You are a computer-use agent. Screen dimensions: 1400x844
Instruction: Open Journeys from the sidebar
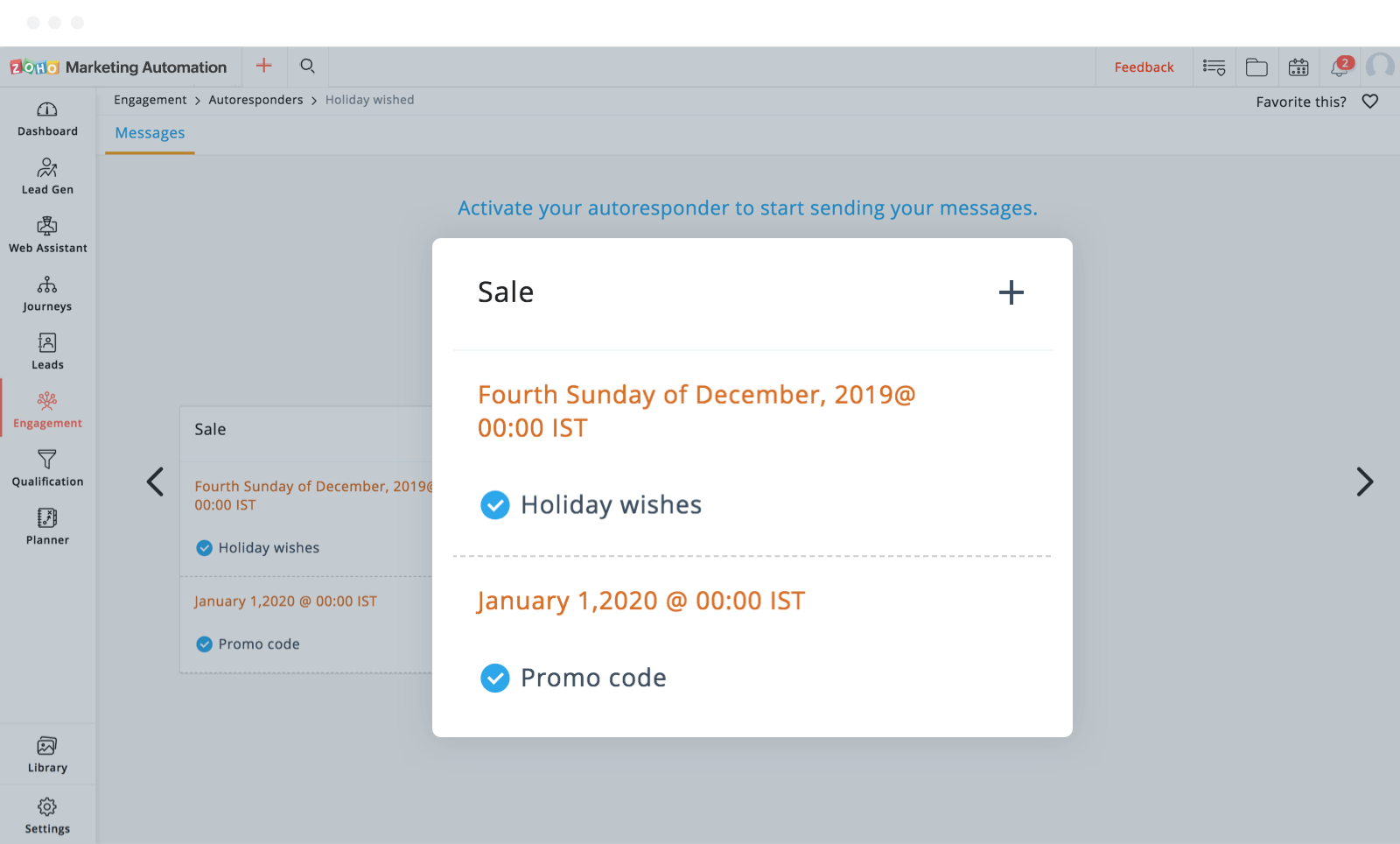pos(47,285)
